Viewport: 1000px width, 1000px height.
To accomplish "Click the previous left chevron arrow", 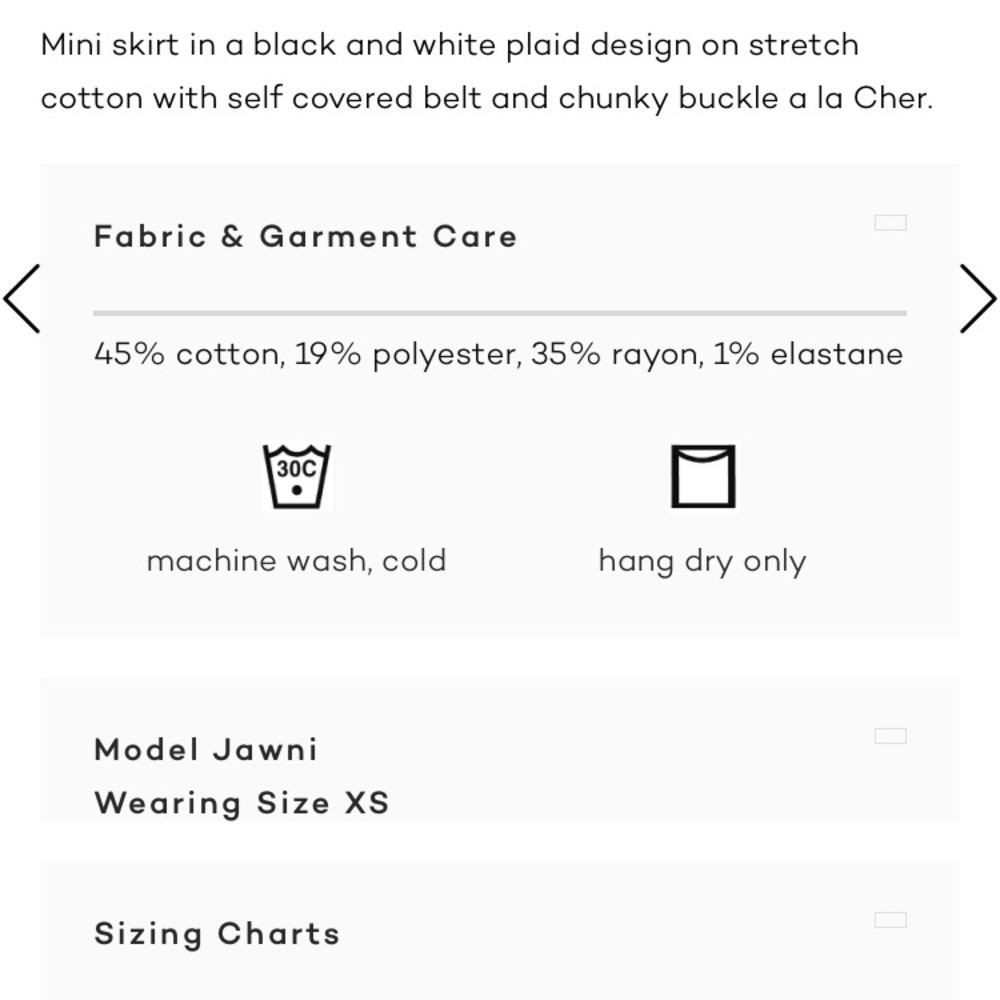I will point(22,298).
